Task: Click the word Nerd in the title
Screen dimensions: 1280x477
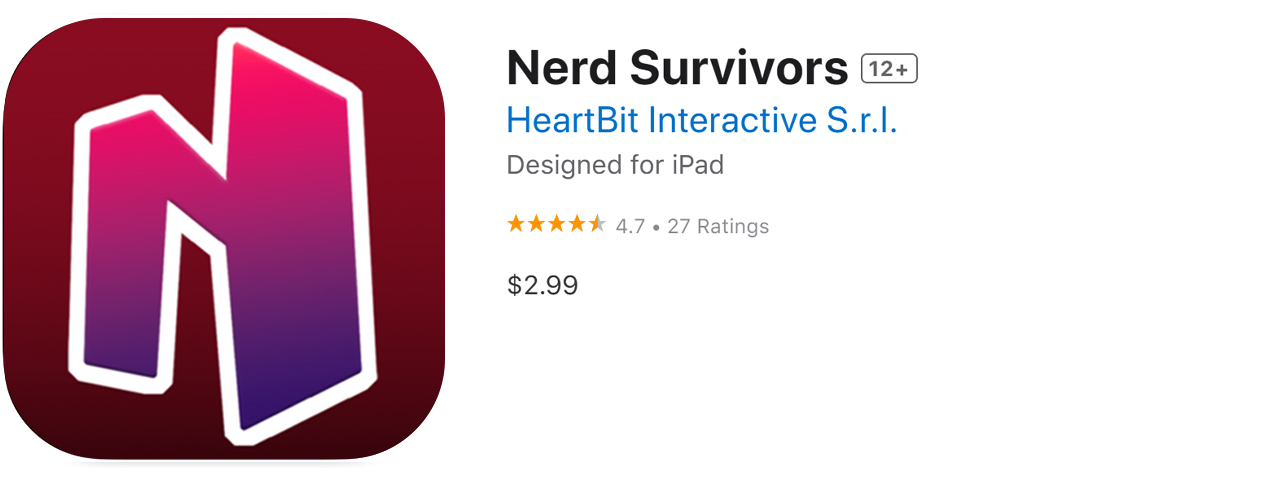Action: pos(561,68)
